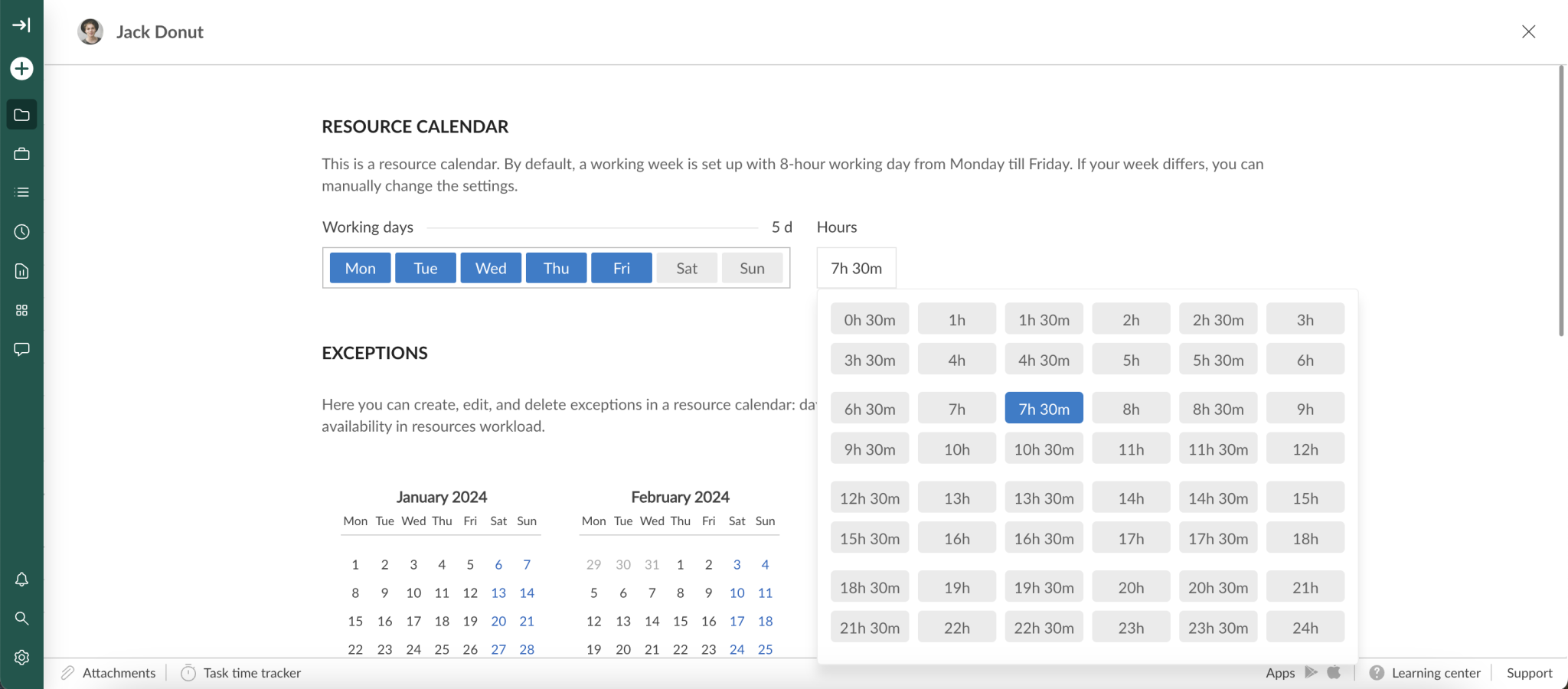1568x689 pixels.
Task: Open the grid apps icon in sidebar
Action: tap(21, 310)
